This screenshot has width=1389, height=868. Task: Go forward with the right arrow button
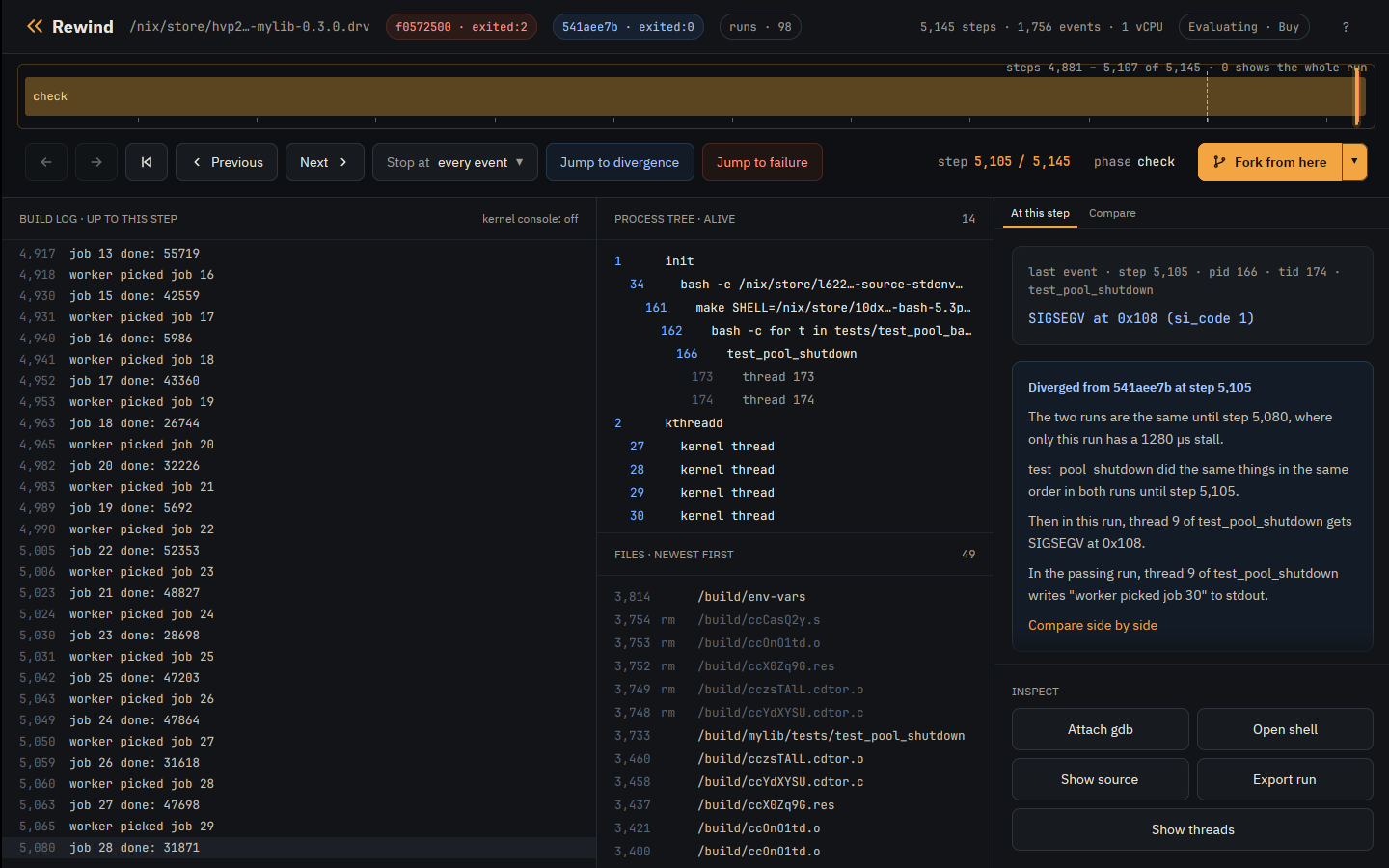pos(96,162)
